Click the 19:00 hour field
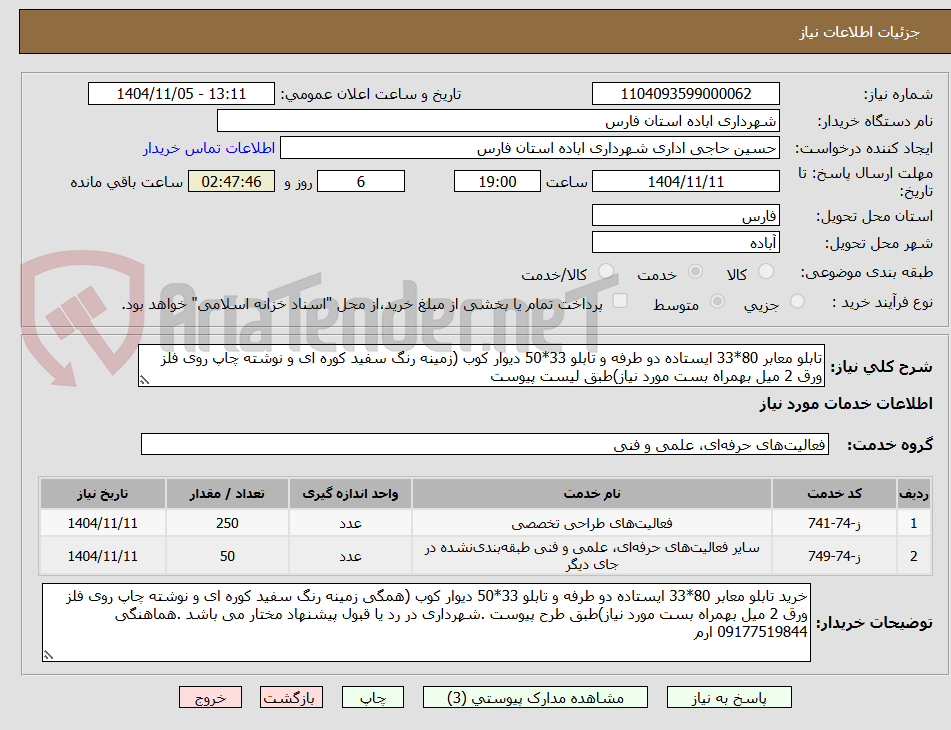 coord(497,181)
